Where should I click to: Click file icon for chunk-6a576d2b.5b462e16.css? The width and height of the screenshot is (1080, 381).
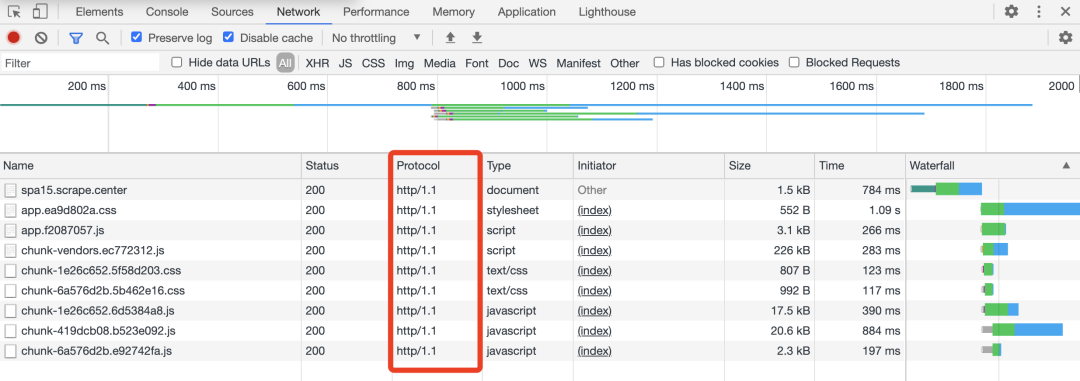[x=10, y=291]
